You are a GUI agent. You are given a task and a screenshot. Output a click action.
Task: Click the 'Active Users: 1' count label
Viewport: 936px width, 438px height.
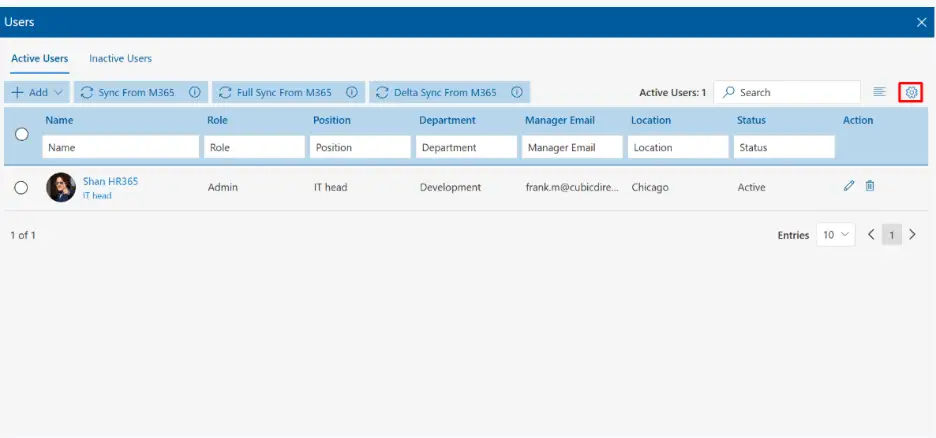coord(673,92)
